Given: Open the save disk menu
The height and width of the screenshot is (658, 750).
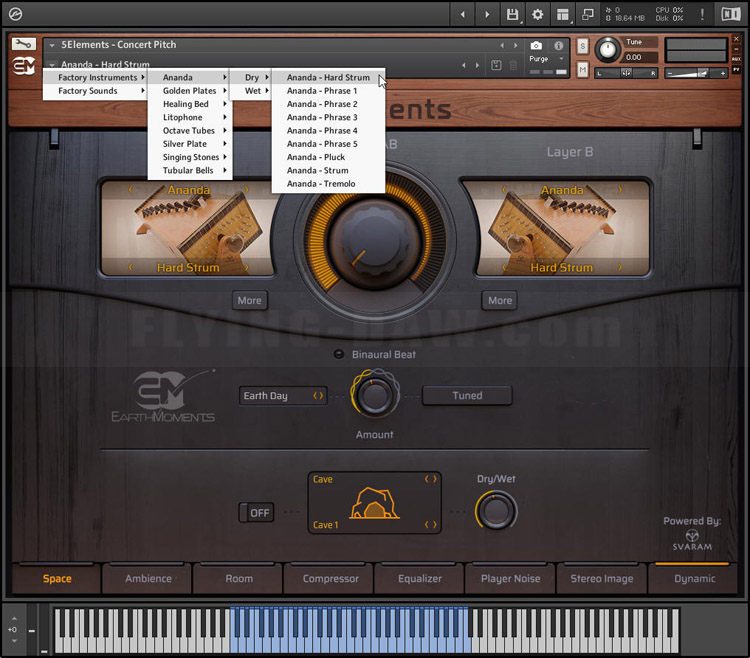Looking at the screenshot, I should [512, 14].
